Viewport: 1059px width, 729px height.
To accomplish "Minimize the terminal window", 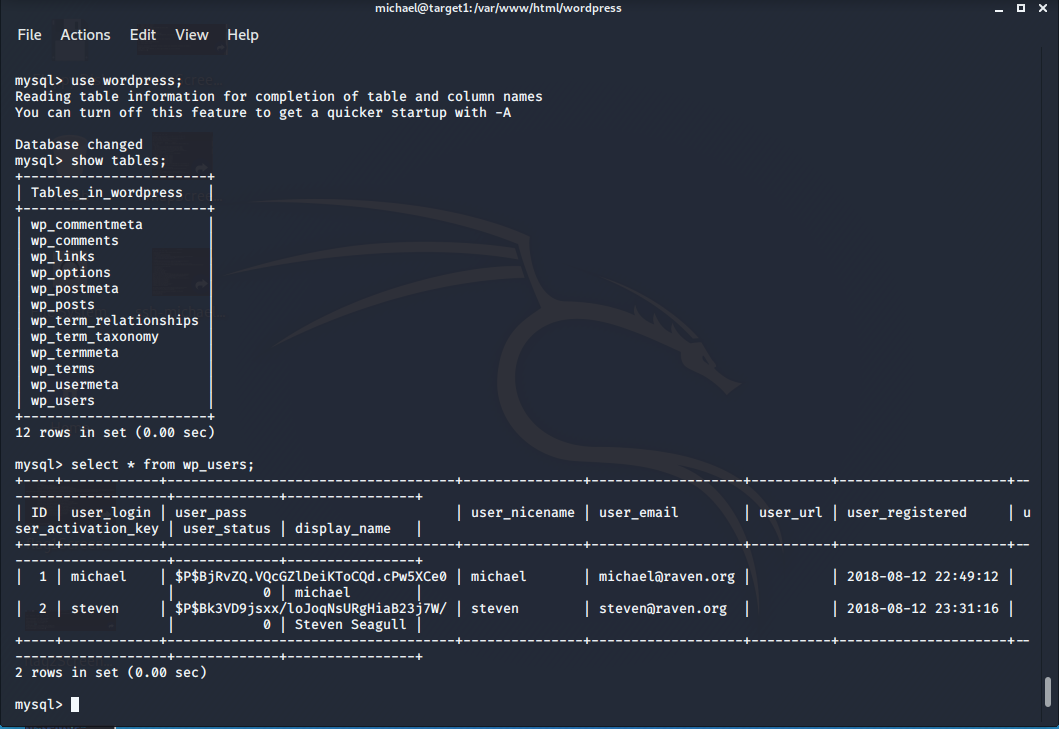I will pyautogui.click(x=999, y=9).
